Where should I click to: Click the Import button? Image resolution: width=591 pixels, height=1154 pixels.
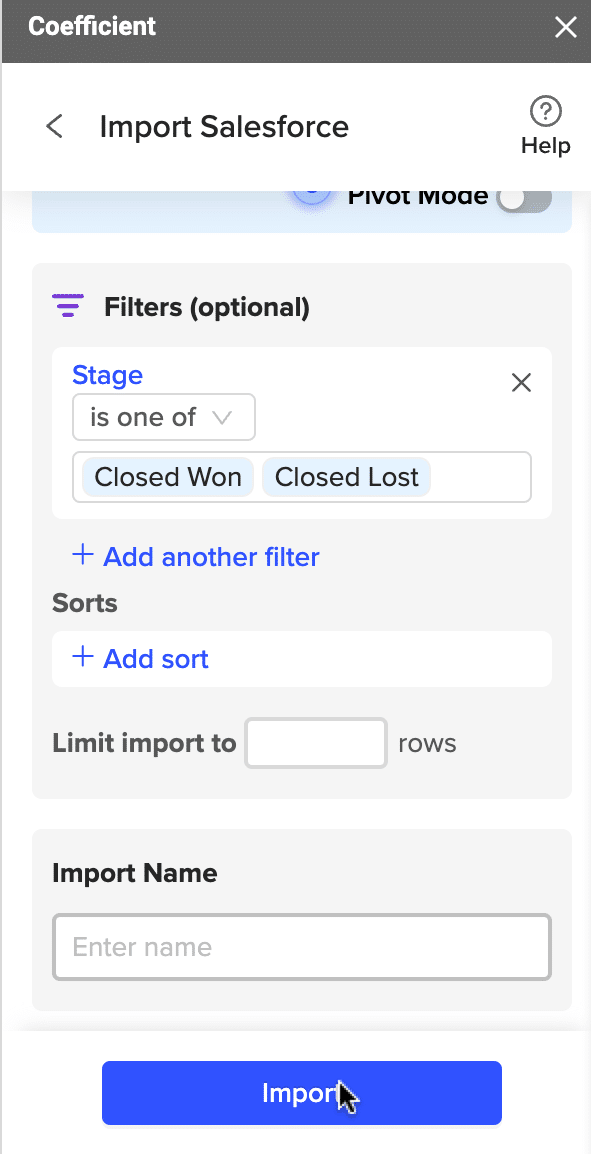(302, 1093)
